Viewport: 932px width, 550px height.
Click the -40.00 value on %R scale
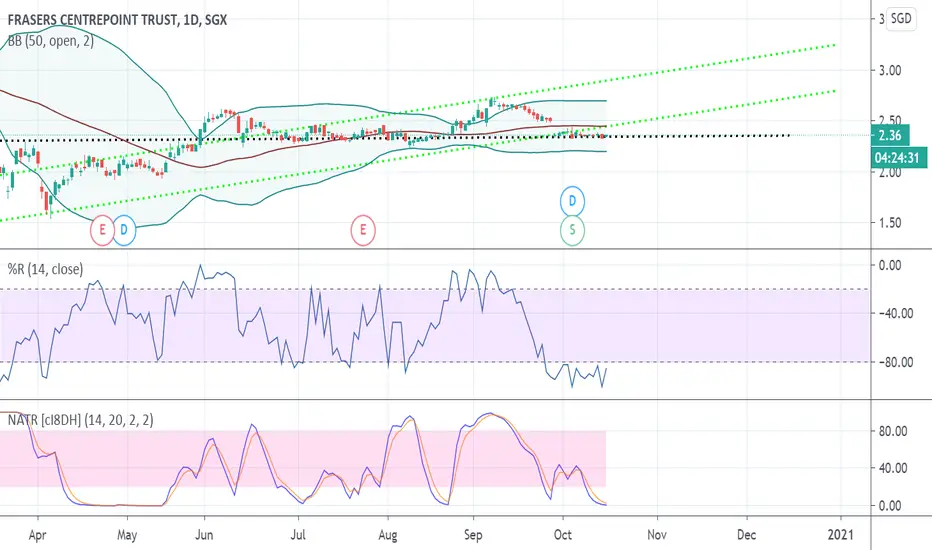click(x=896, y=313)
